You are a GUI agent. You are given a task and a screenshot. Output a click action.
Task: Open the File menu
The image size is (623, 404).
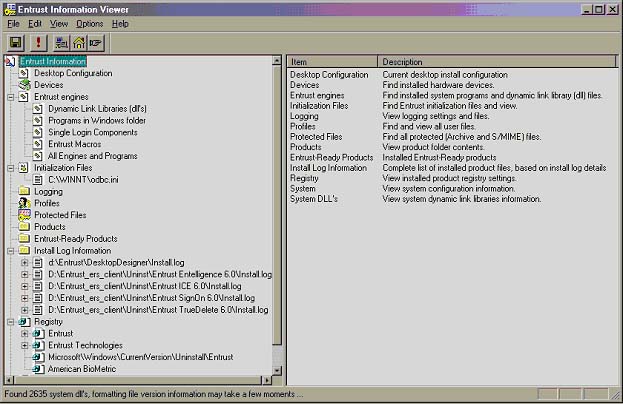tap(13, 23)
